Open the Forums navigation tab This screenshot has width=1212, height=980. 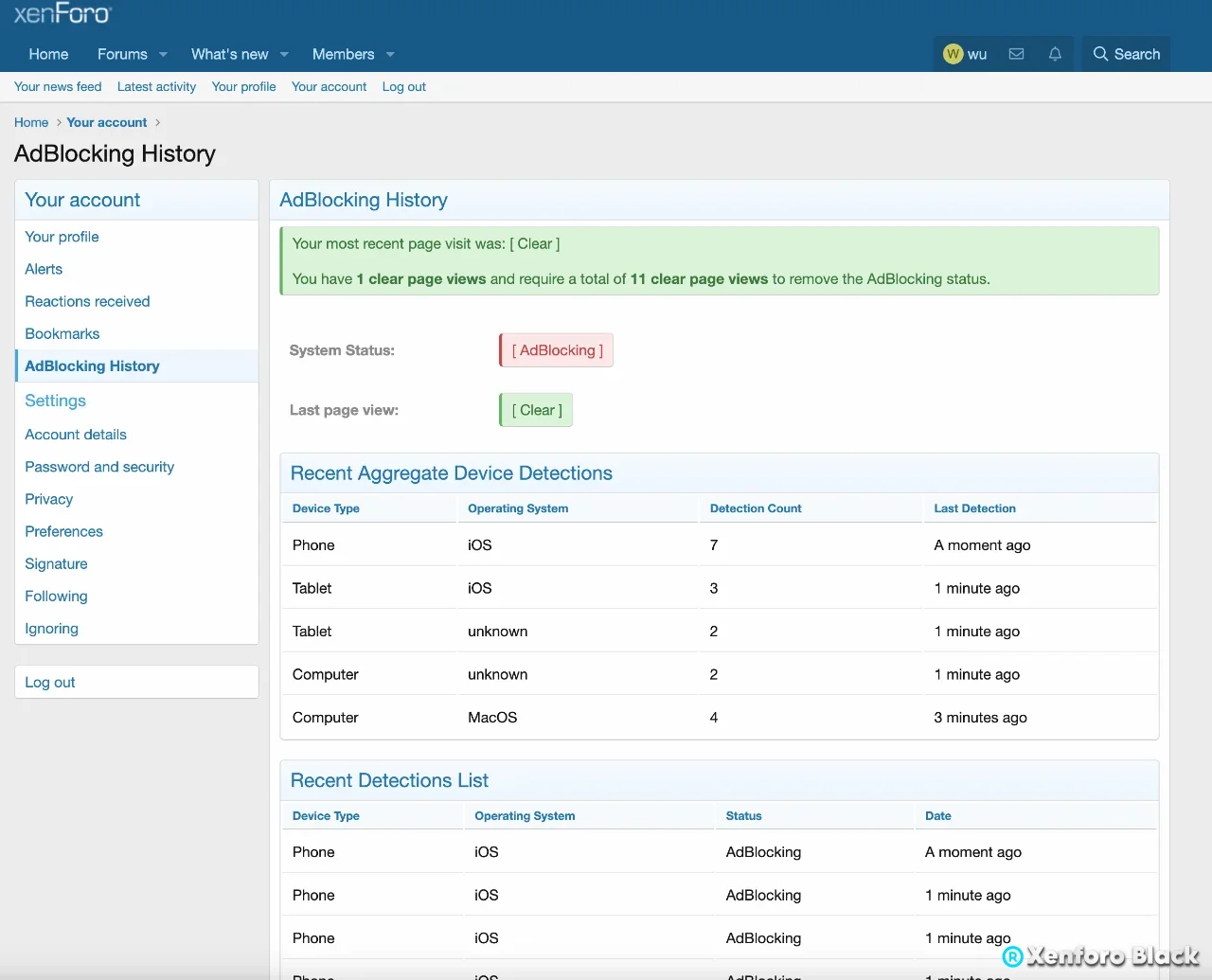[122, 54]
